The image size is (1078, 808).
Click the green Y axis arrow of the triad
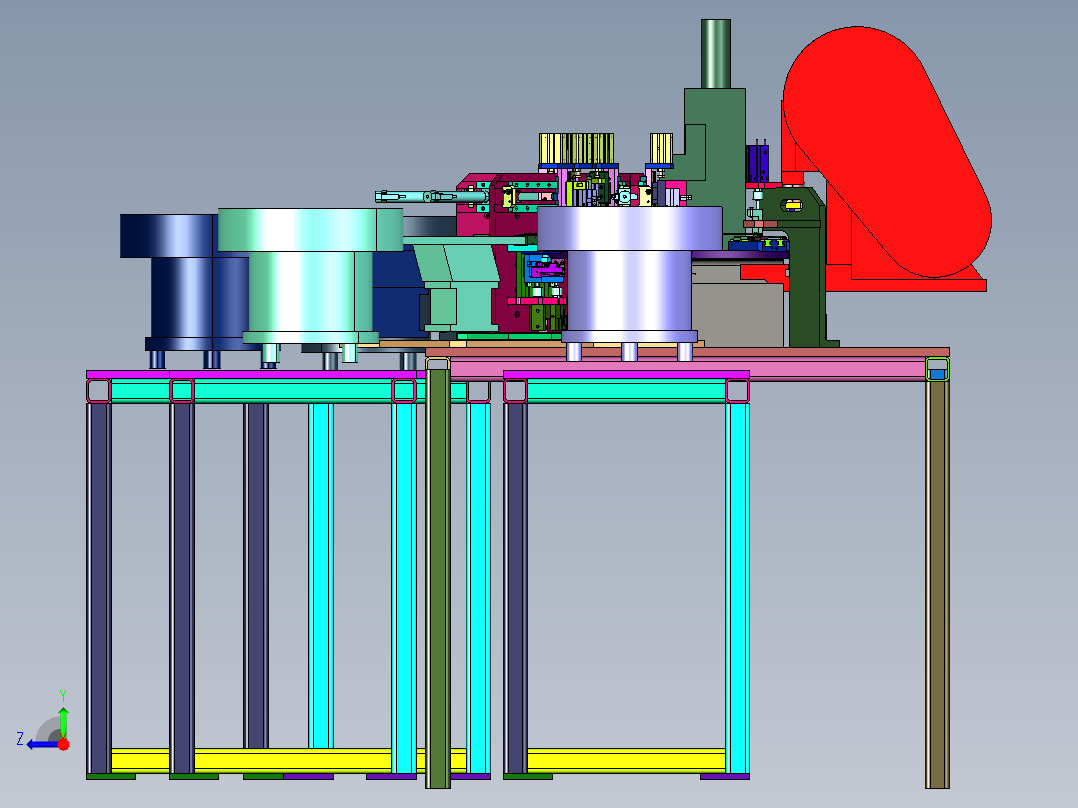click(x=63, y=723)
